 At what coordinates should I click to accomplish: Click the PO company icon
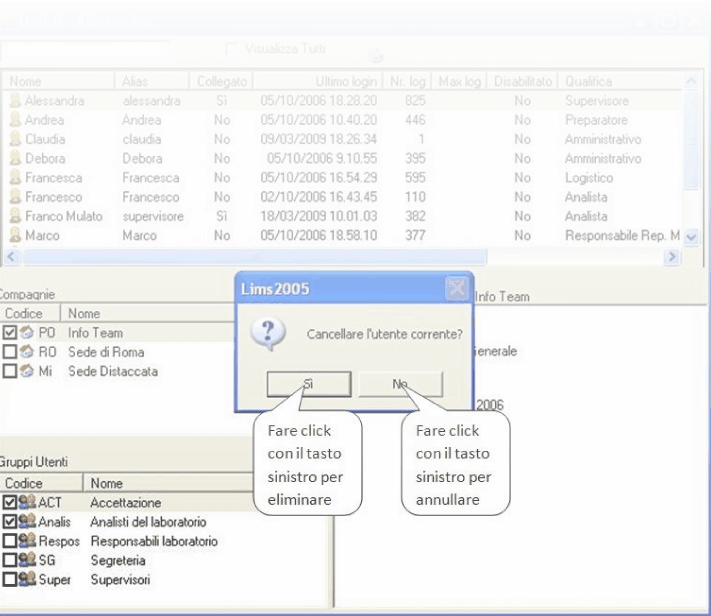tap(27, 332)
